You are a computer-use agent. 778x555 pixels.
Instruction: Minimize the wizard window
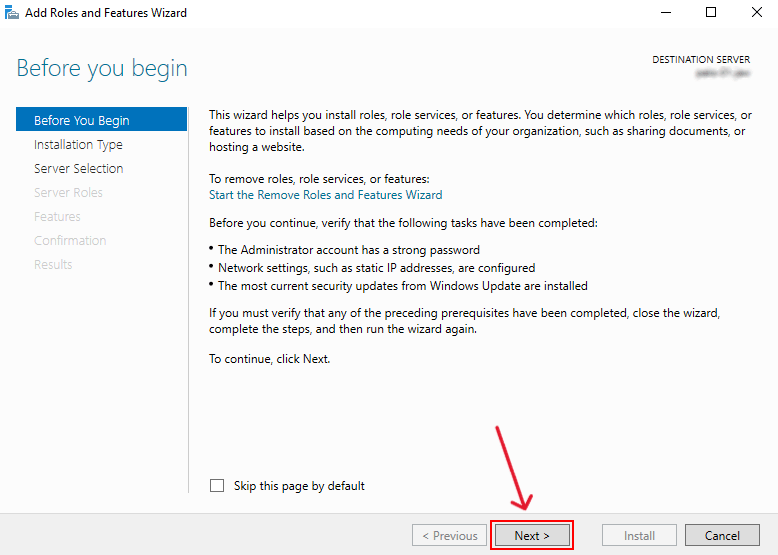(666, 12)
